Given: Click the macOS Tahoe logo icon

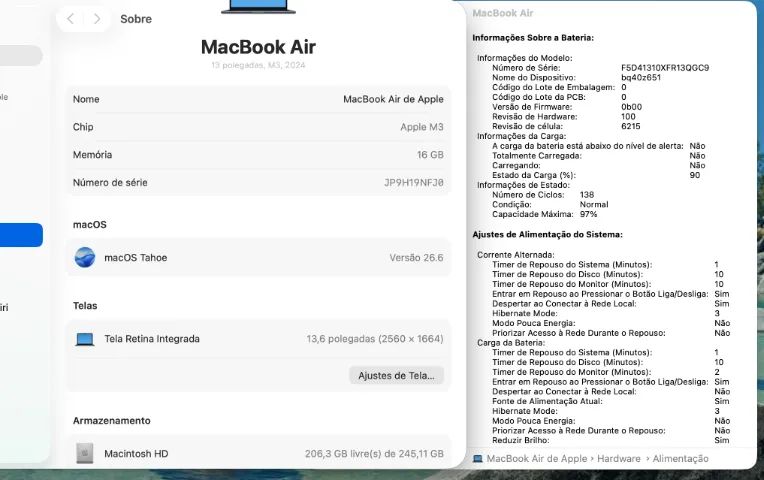Looking at the screenshot, I should click(85, 257).
